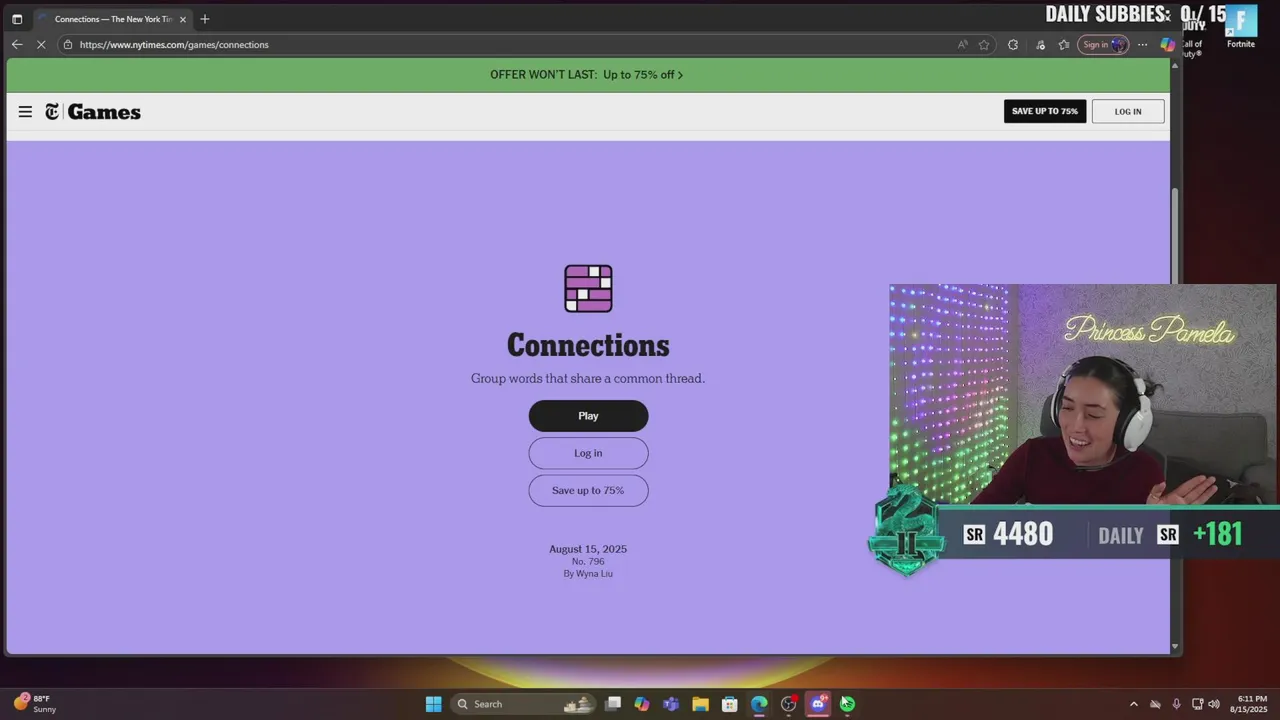This screenshot has width=1280, height=720.
Task: Open the Windows Start menu
Action: coord(433,704)
